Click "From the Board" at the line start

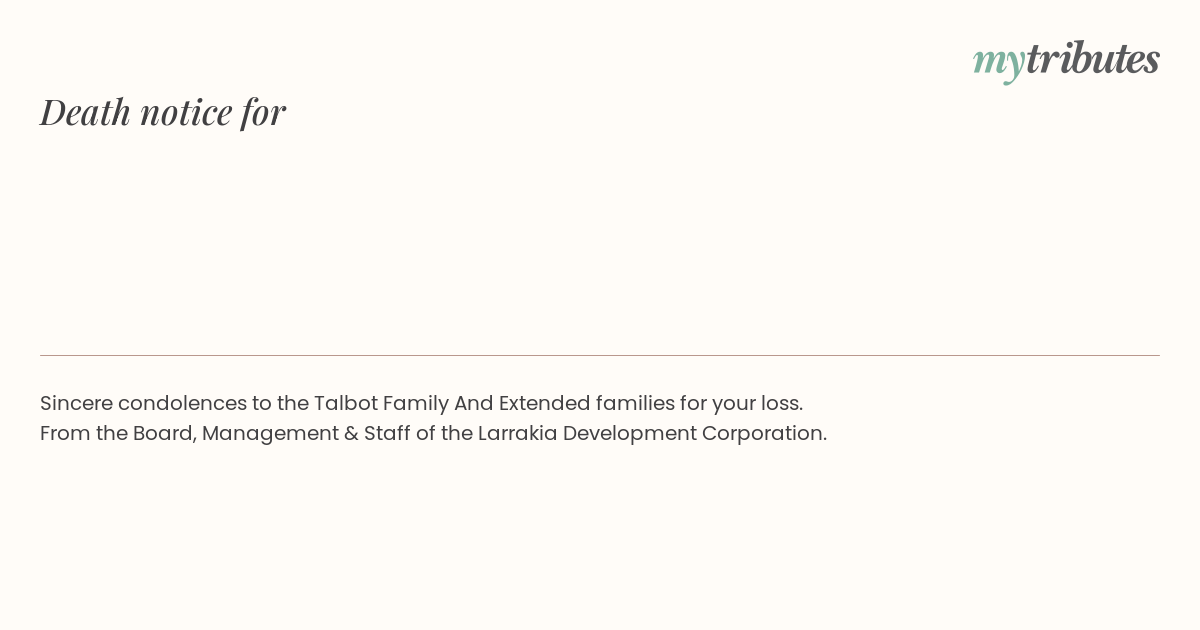tap(117, 433)
